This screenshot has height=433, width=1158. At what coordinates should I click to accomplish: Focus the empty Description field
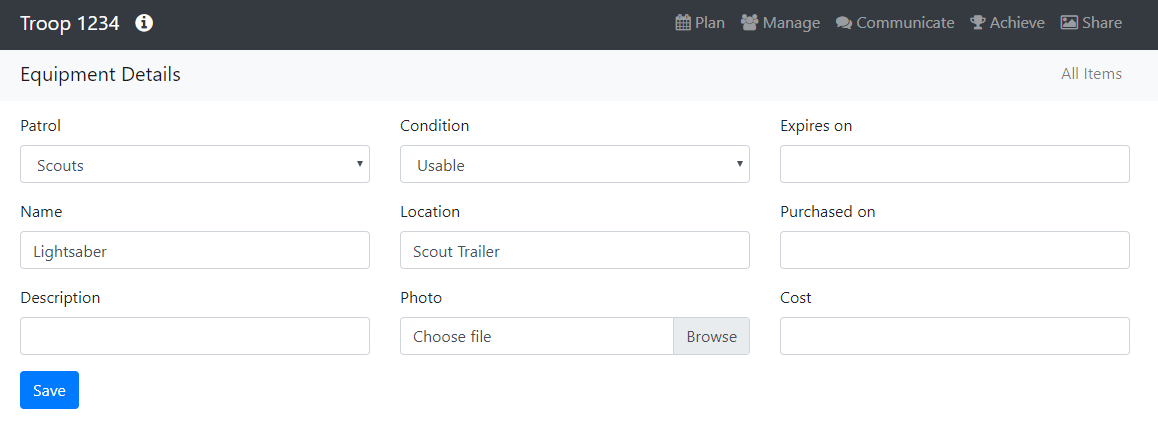click(x=195, y=337)
